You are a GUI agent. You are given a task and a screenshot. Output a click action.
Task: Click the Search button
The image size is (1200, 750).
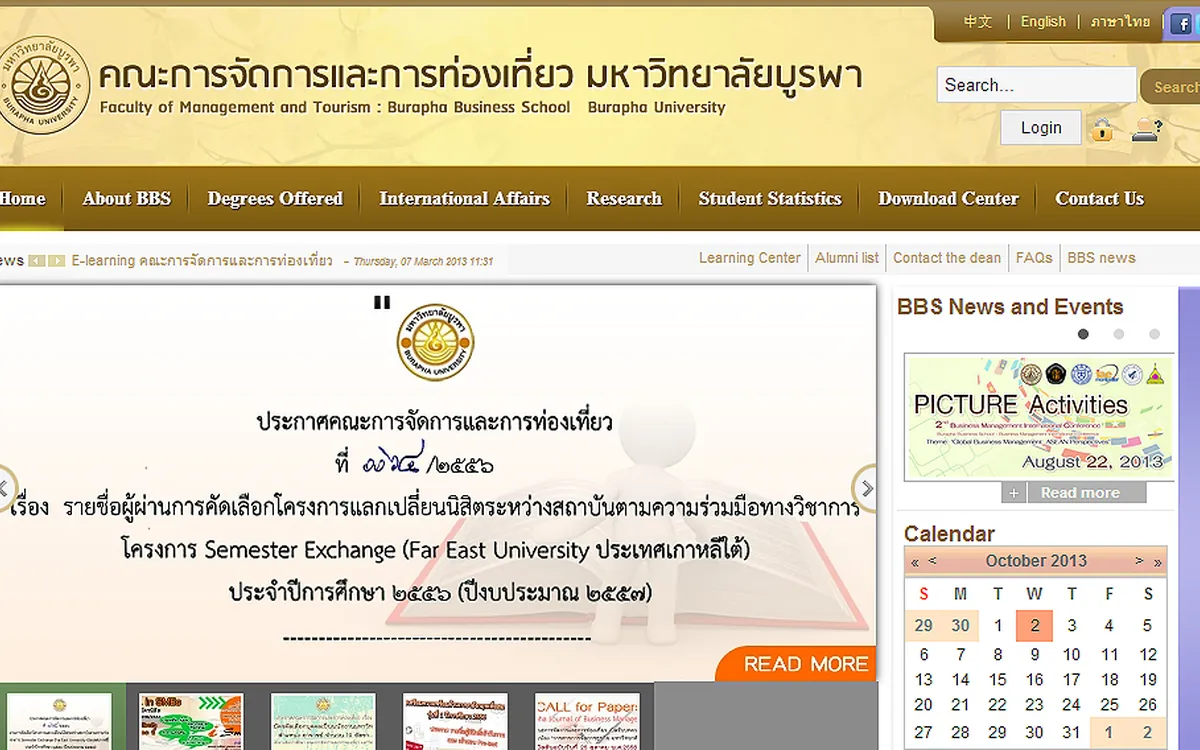pyautogui.click(x=1172, y=87)
